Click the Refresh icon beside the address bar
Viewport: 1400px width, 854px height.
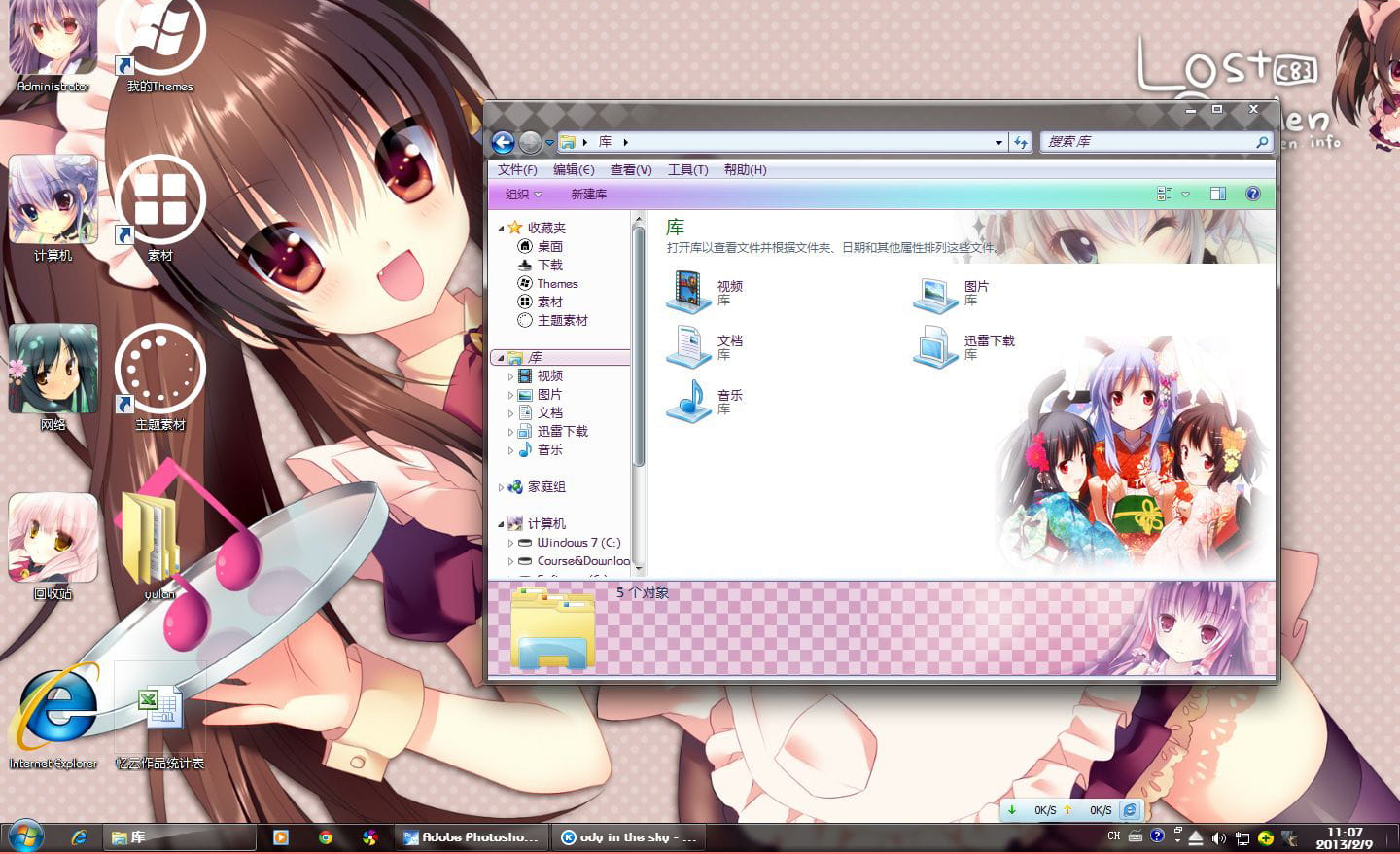click(1020, 142)
